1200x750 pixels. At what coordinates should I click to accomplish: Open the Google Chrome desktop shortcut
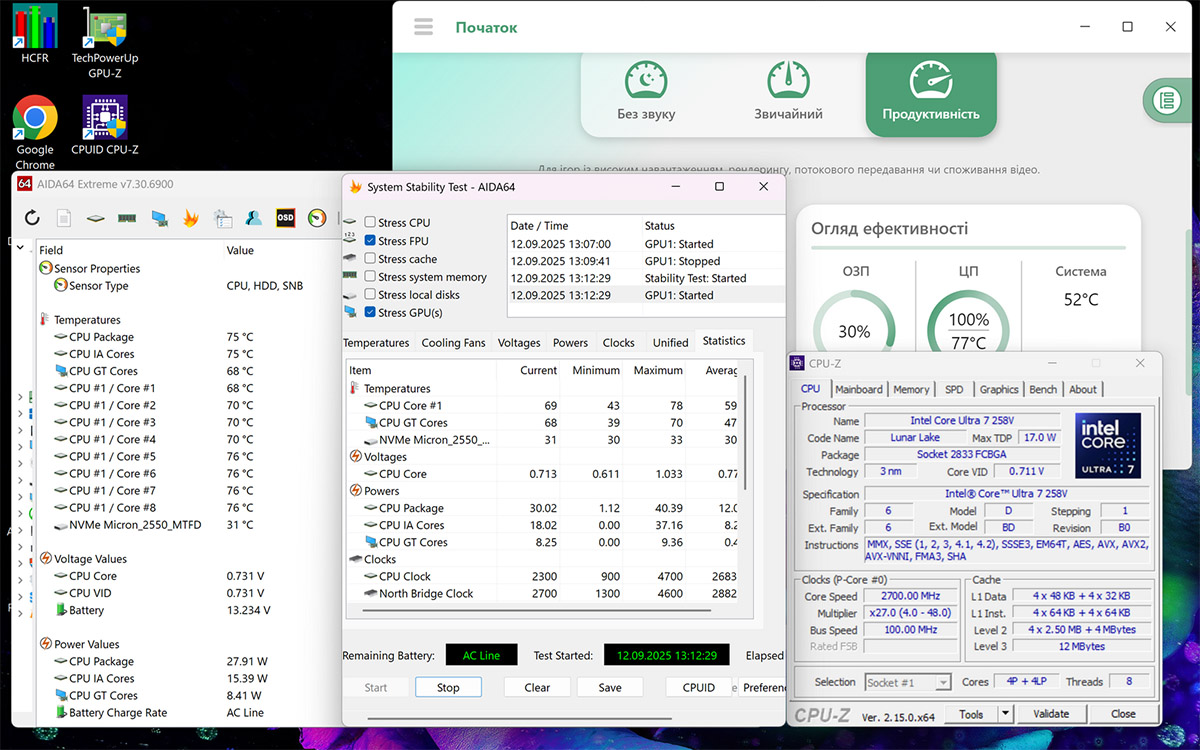pos(35,133)
